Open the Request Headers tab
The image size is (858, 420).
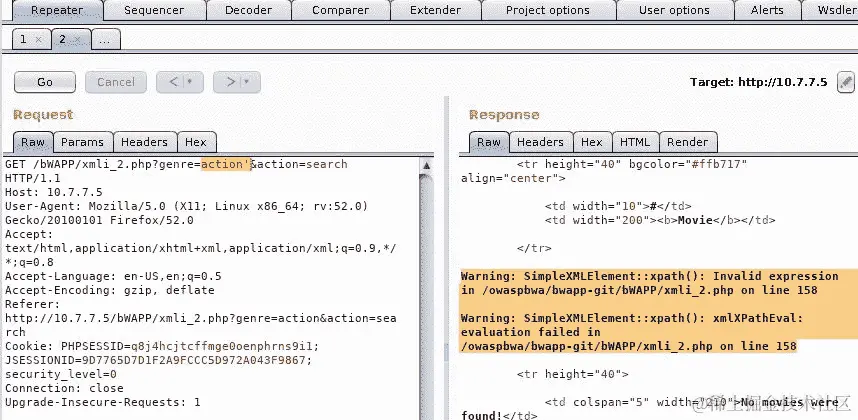pos(144,142)
